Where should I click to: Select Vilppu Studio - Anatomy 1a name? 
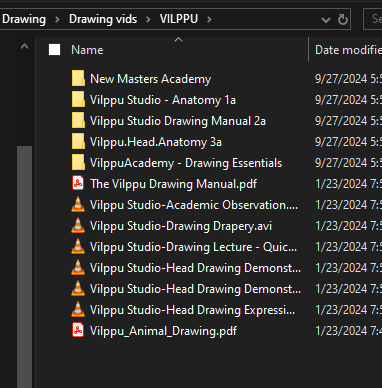pos(163,100)
